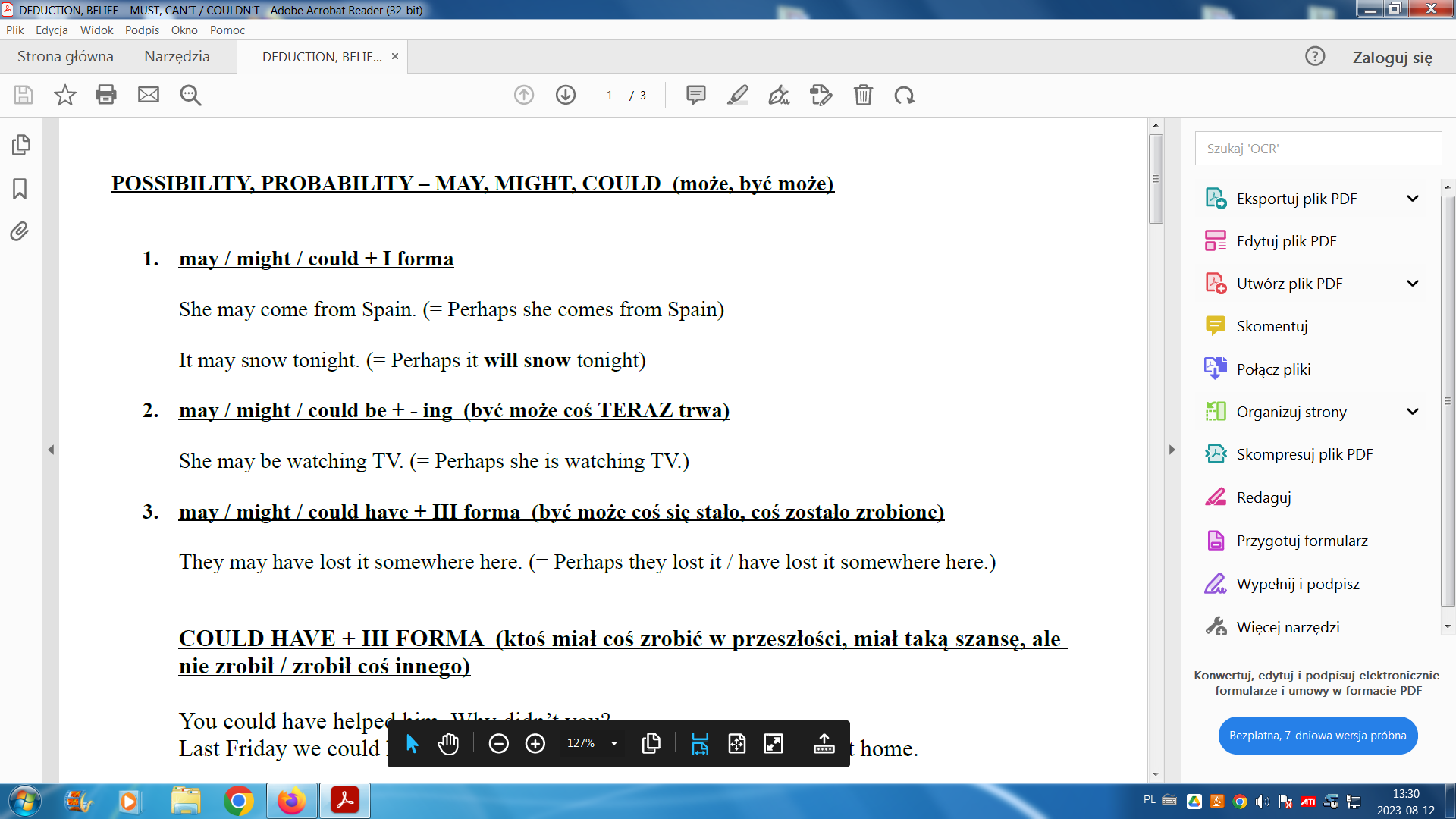Expand Organizuj strony options
This screenshot has height=819, width=1456.
tap(1412, 412)
